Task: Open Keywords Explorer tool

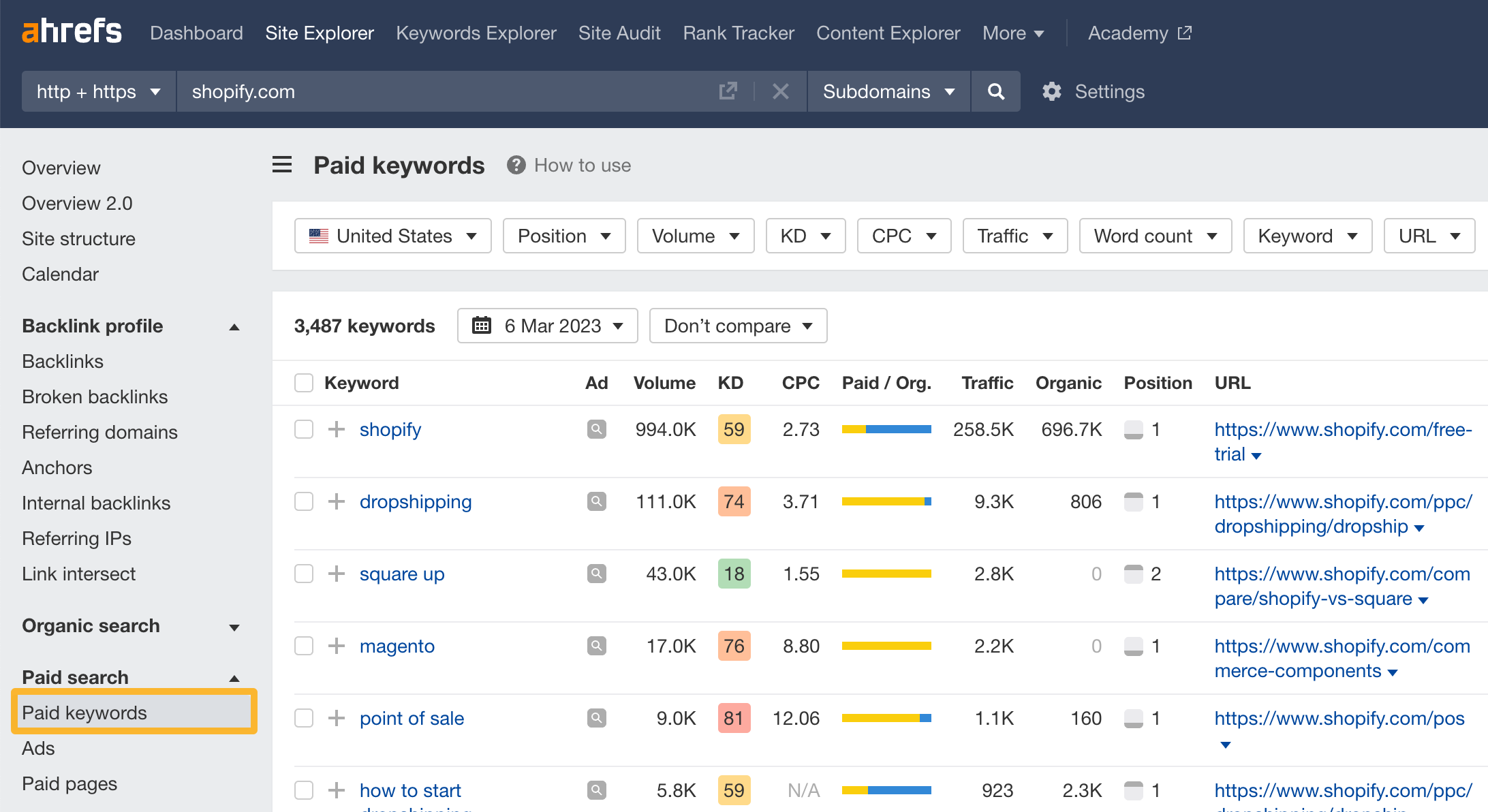Action: [x=477, y=33]
